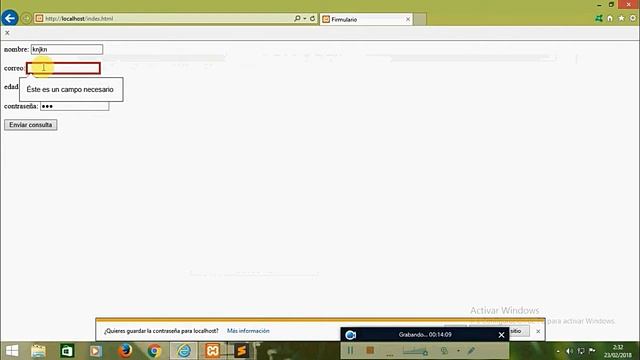Screen dimensions: 640x360
Task: Go to the browser Home page
Action: click(610, 18)
